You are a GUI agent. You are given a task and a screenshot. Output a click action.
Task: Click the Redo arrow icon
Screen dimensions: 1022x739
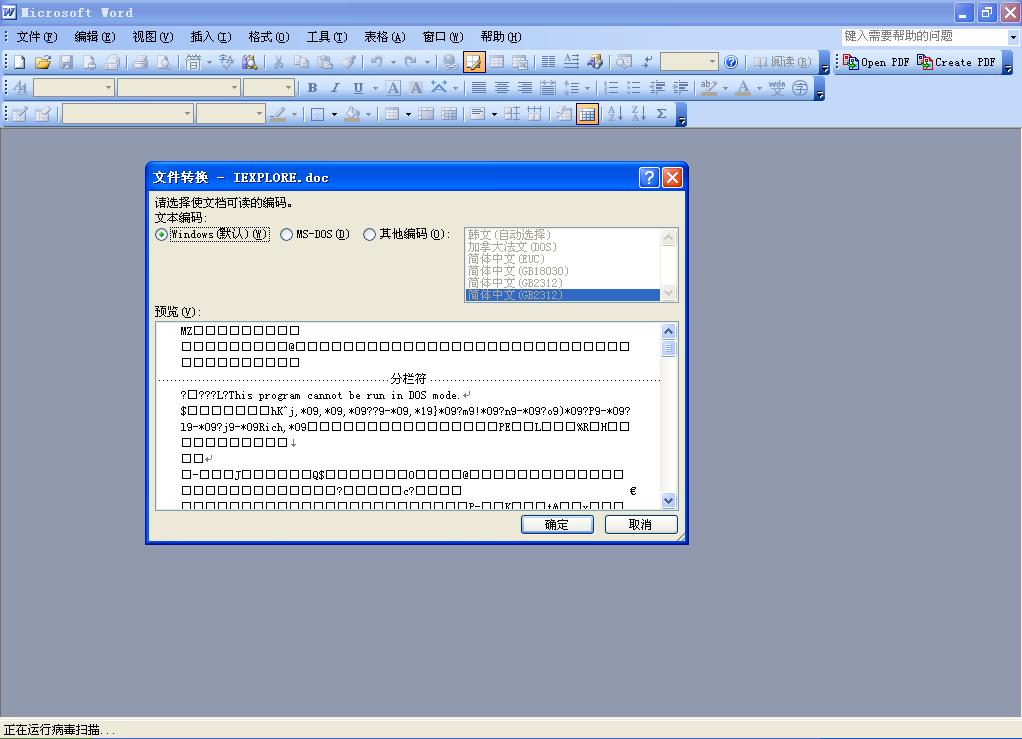pyautogui.click(x=411, y=62)
